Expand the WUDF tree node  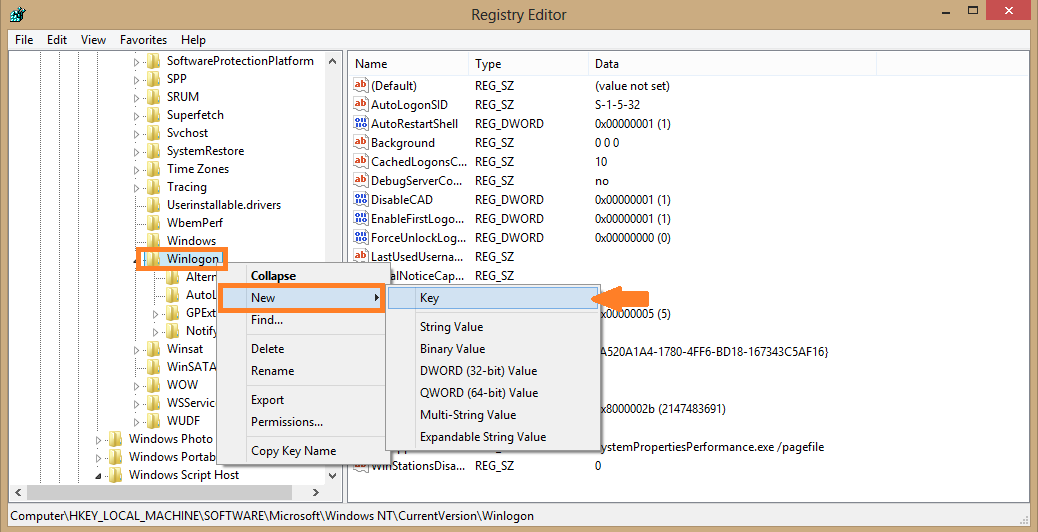(x=137, y=421)
